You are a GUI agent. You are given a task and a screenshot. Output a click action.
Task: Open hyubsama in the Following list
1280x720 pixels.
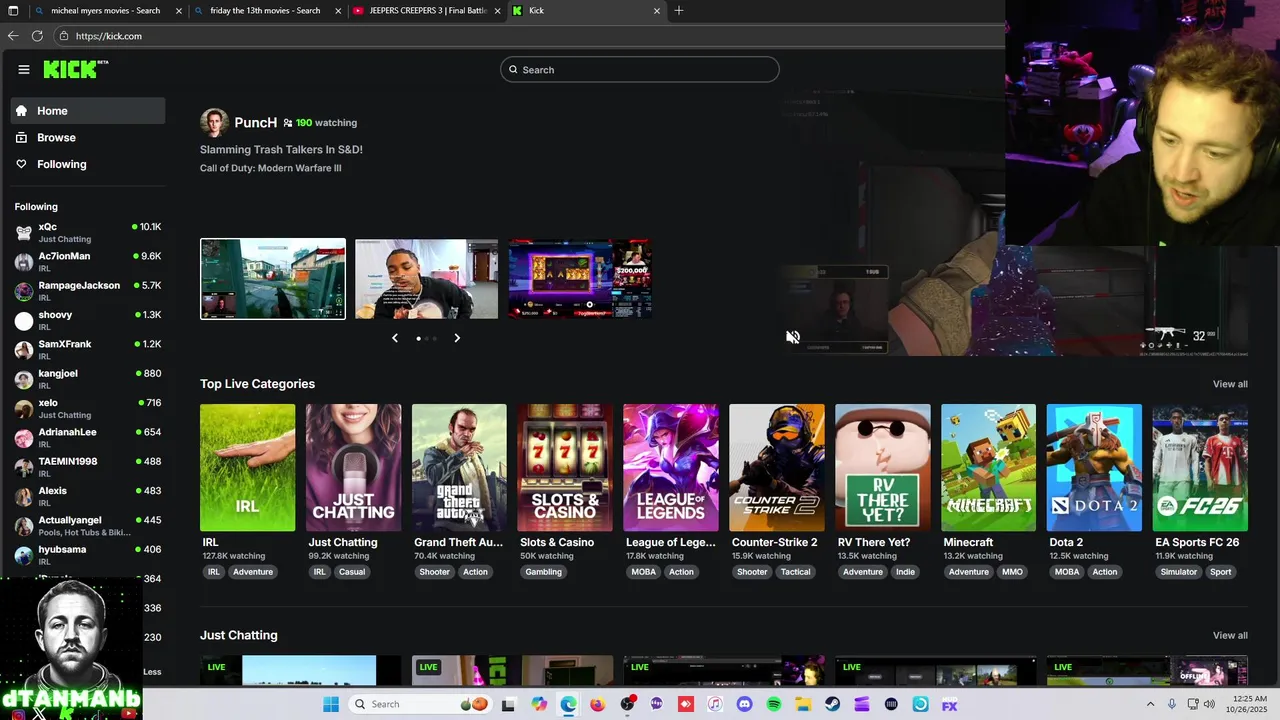tap(88, 554)
